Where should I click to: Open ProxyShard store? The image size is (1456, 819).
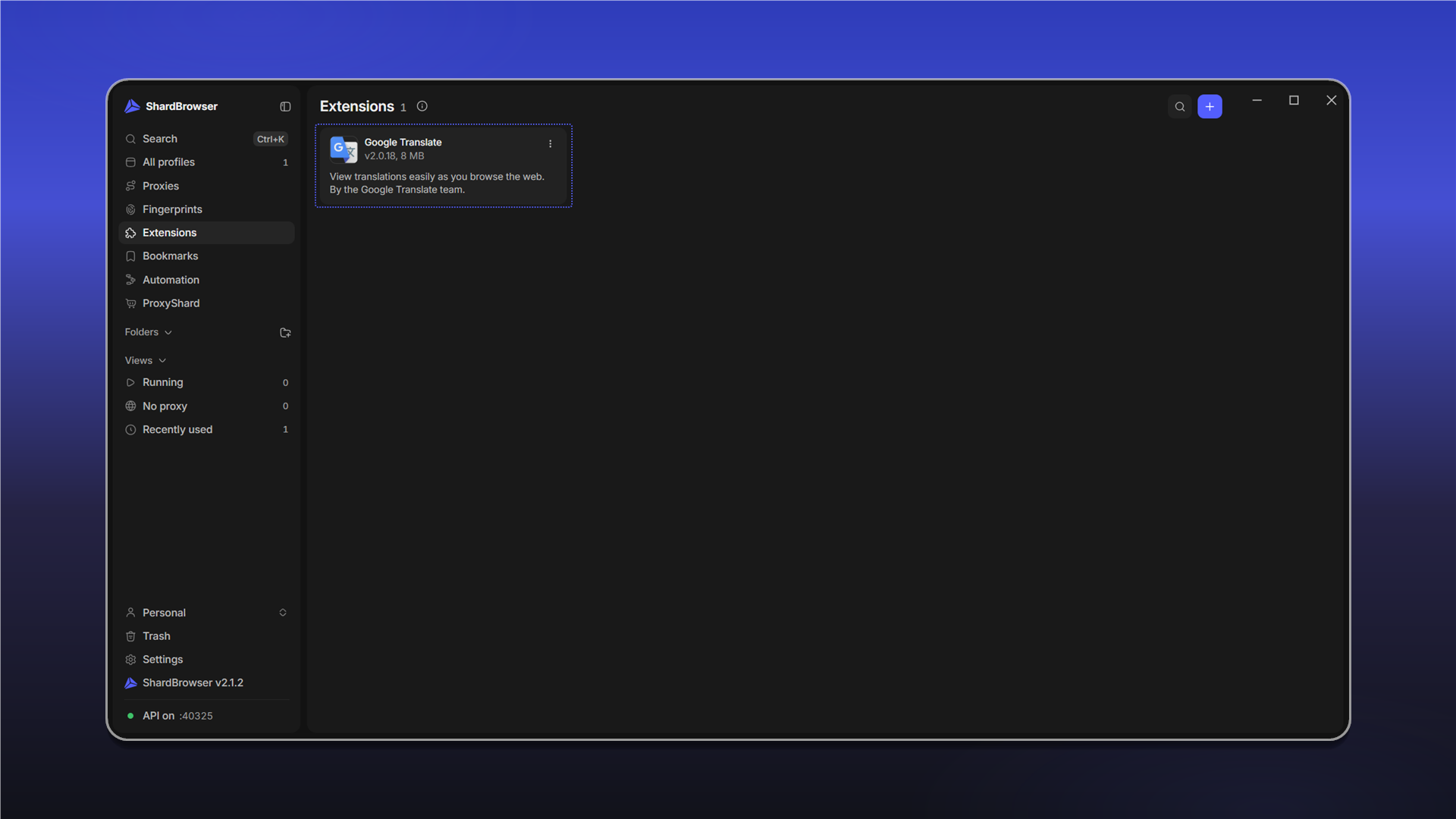tap(206, 303)
